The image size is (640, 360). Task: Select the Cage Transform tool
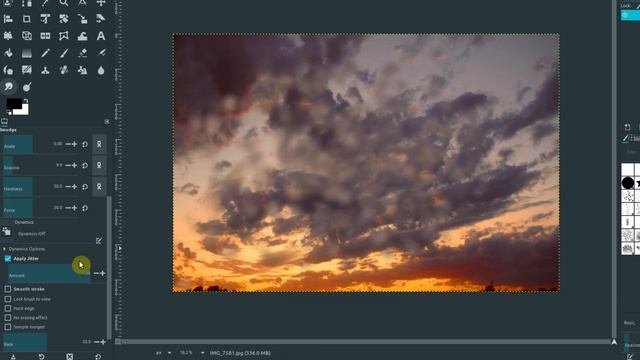click(64, 36)
